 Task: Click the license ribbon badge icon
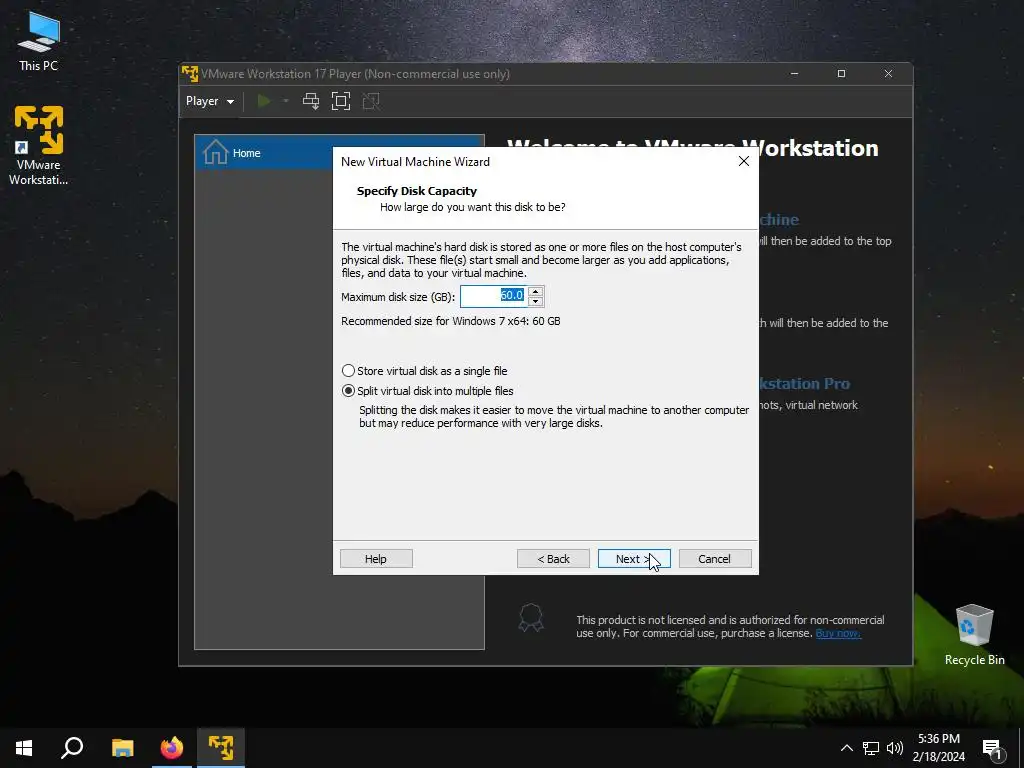tap(531, 617)
